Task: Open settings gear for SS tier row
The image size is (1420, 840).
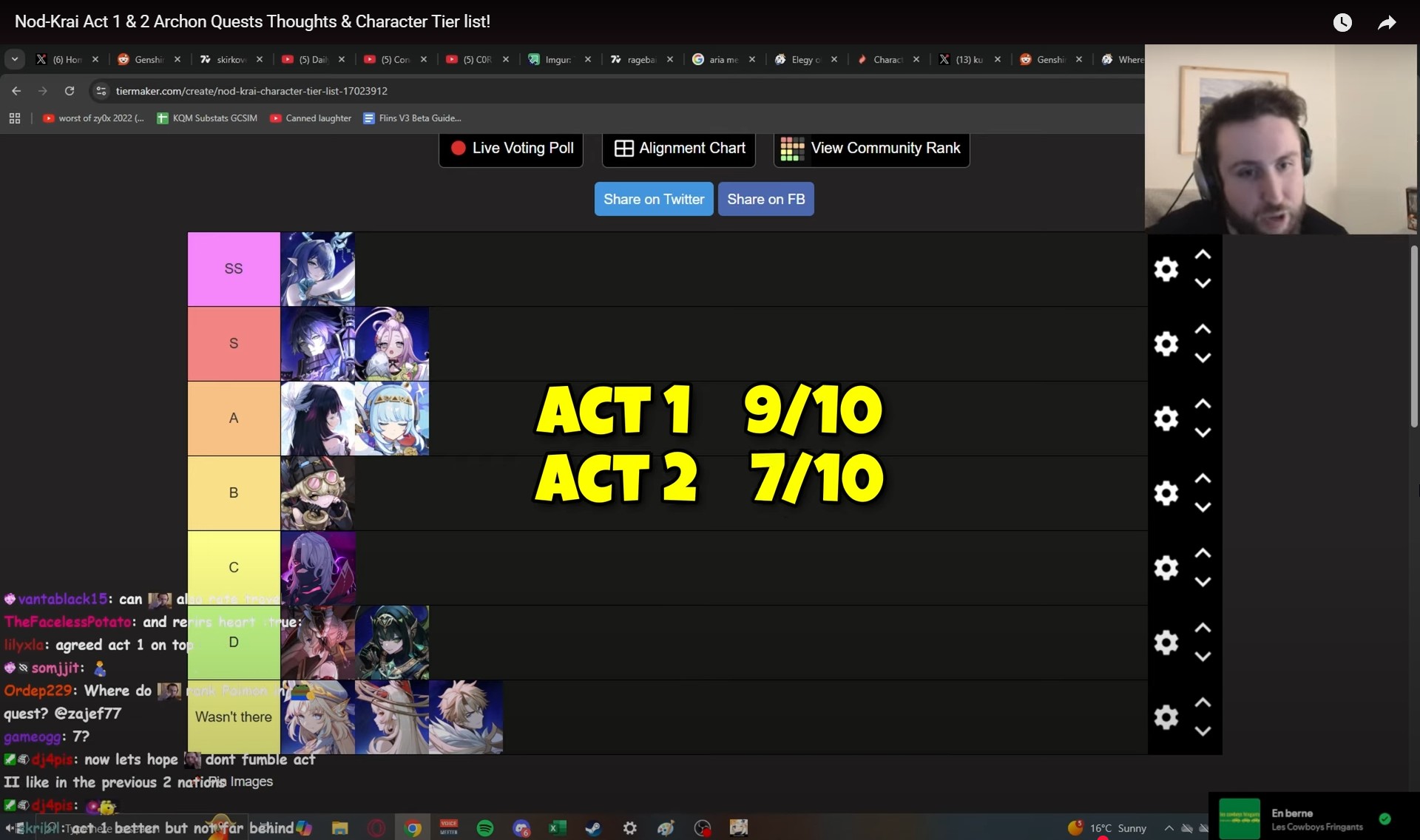Action: tap(1166, 269)
